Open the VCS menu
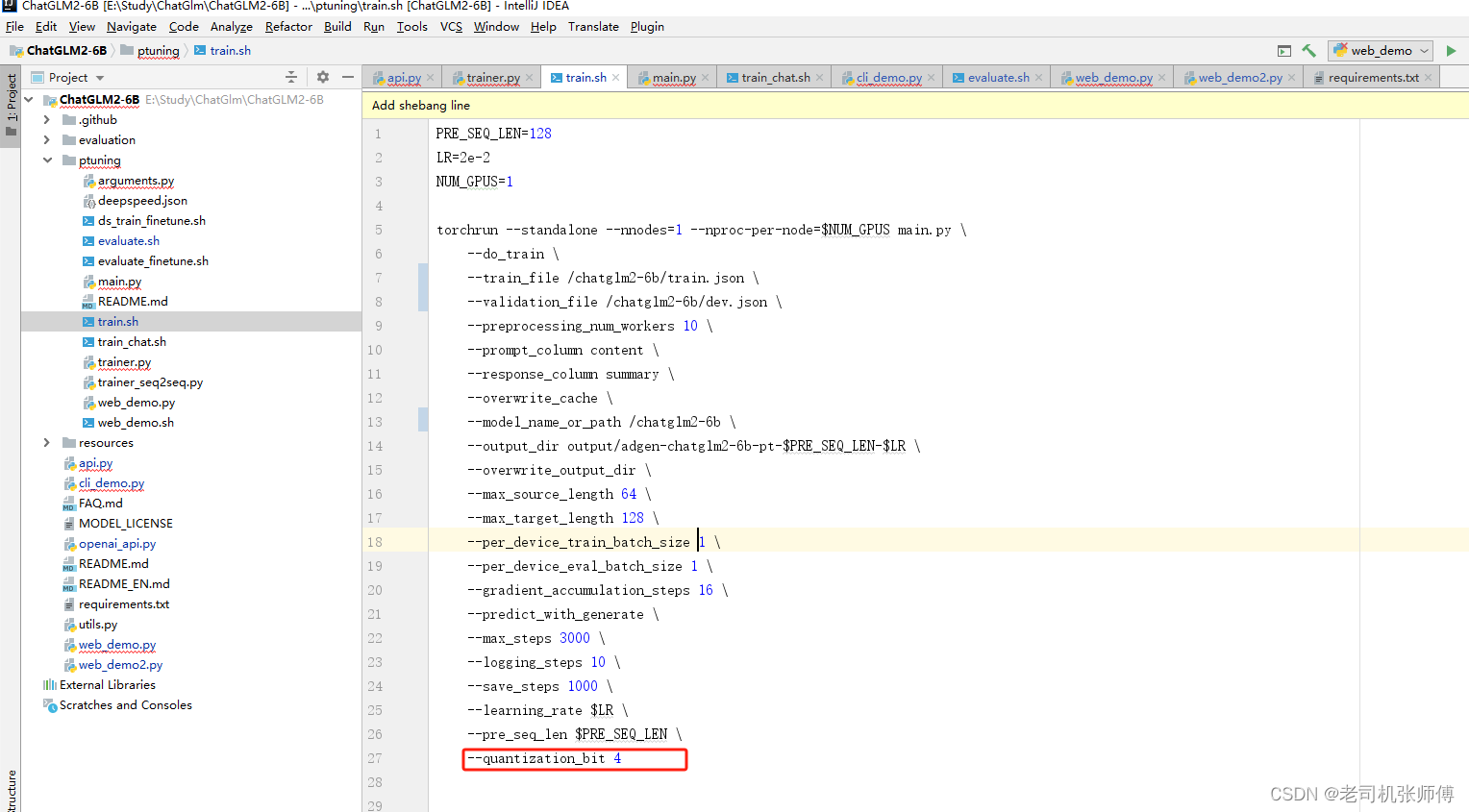Image resolution: width=1469 pixels, height=812 pixels. point(451,27)
